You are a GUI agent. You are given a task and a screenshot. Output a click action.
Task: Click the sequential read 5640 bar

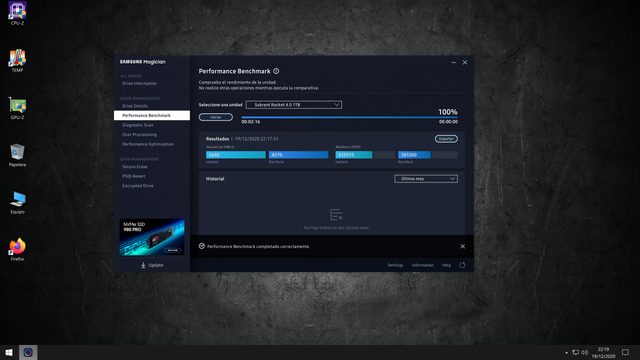[x=236, y=155]
